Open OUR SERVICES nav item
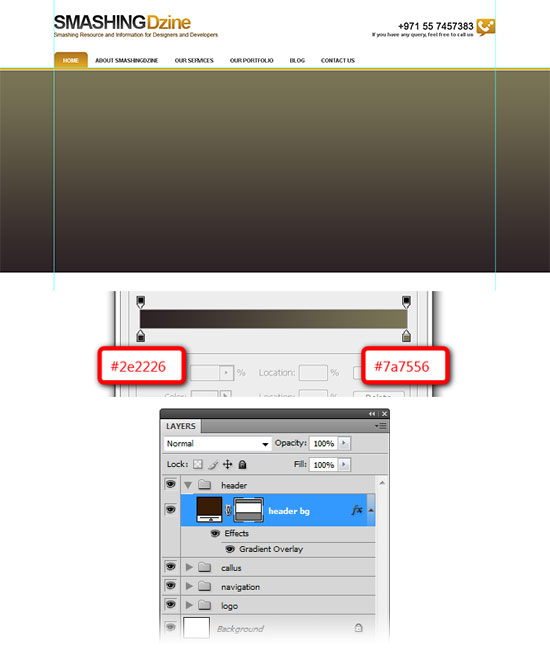 pos(194,61)
